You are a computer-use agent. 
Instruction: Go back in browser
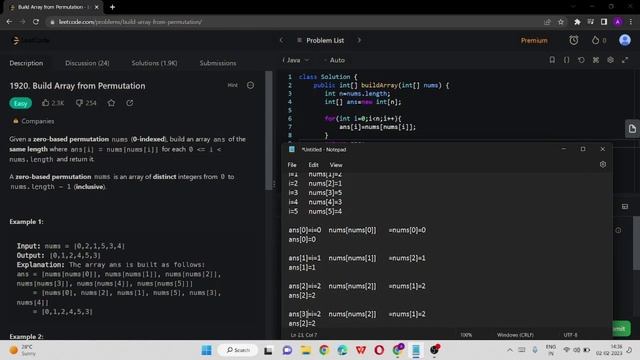(x=9, y=22)
